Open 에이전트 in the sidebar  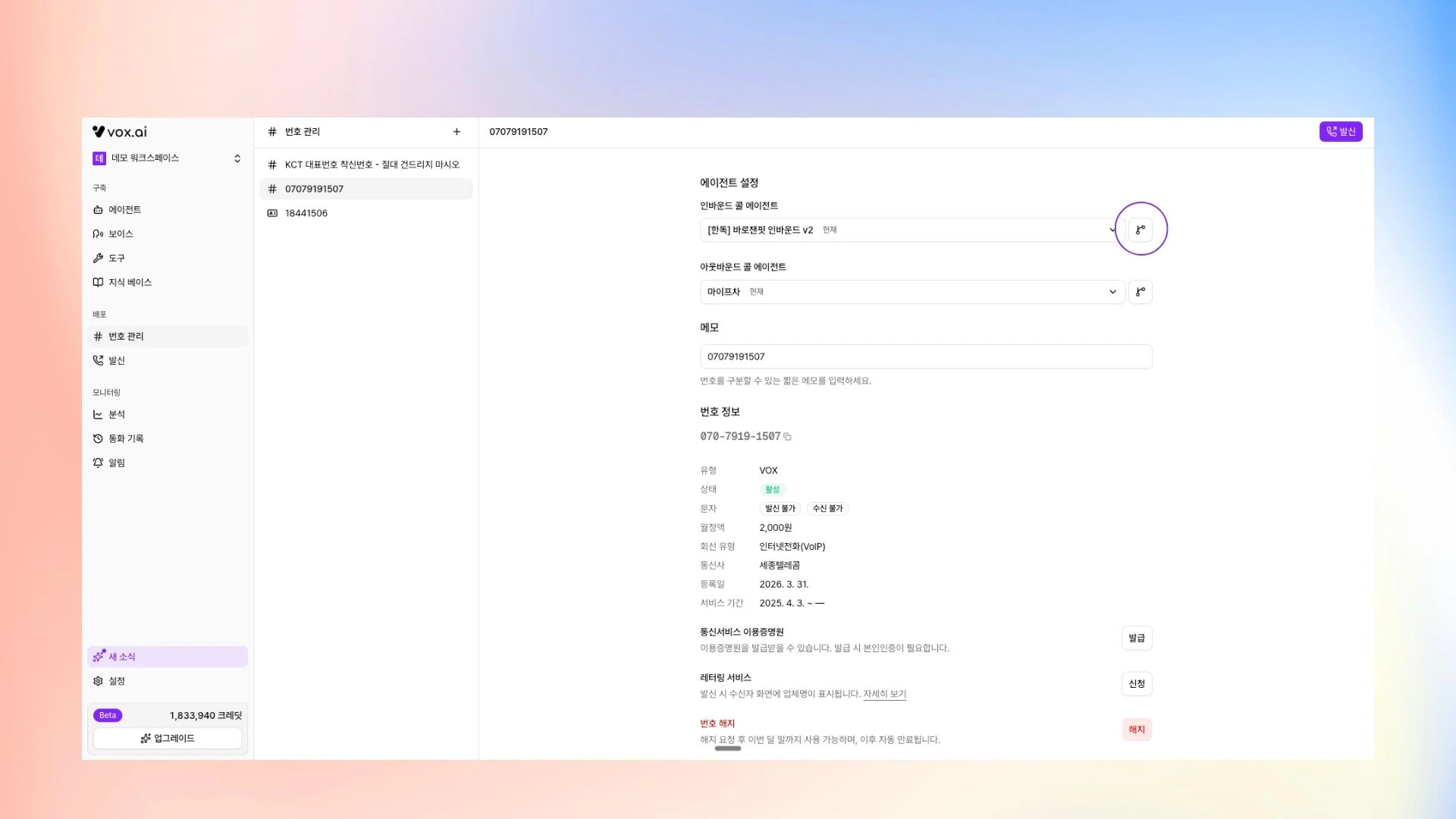(167, 209)
